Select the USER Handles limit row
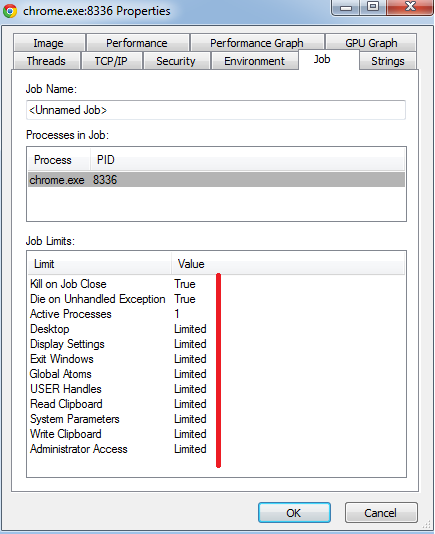The height and width of the screenshot is (534, 435). [216, 389]
